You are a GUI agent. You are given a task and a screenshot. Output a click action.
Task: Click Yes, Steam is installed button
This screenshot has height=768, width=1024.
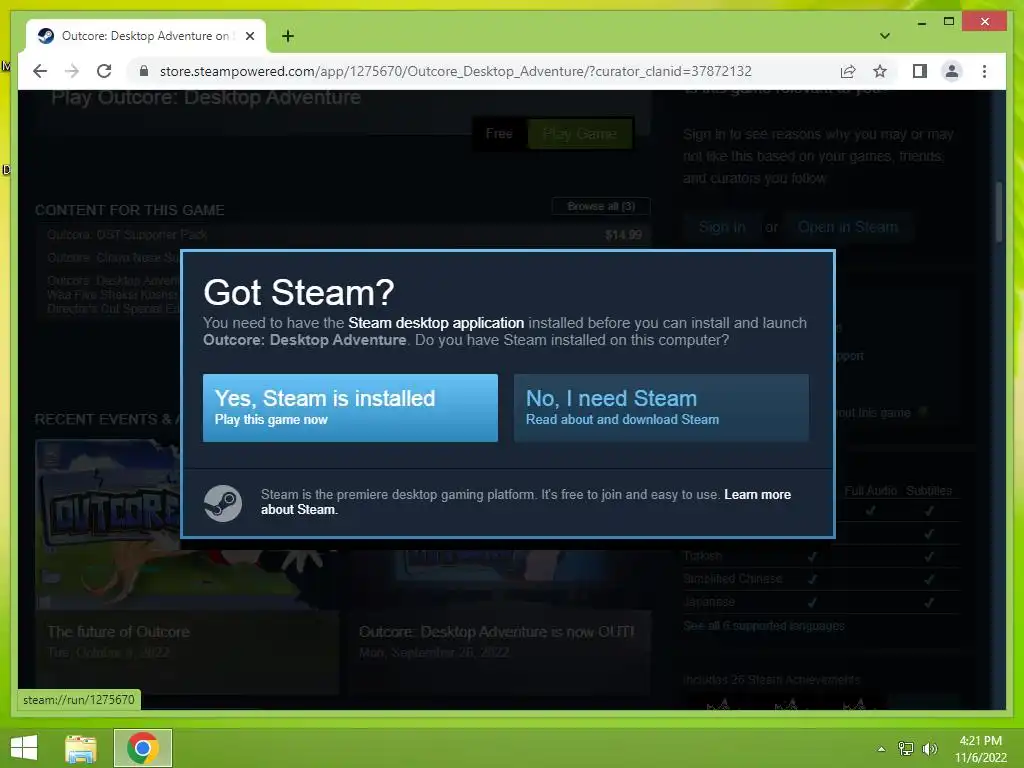(350, 408)
